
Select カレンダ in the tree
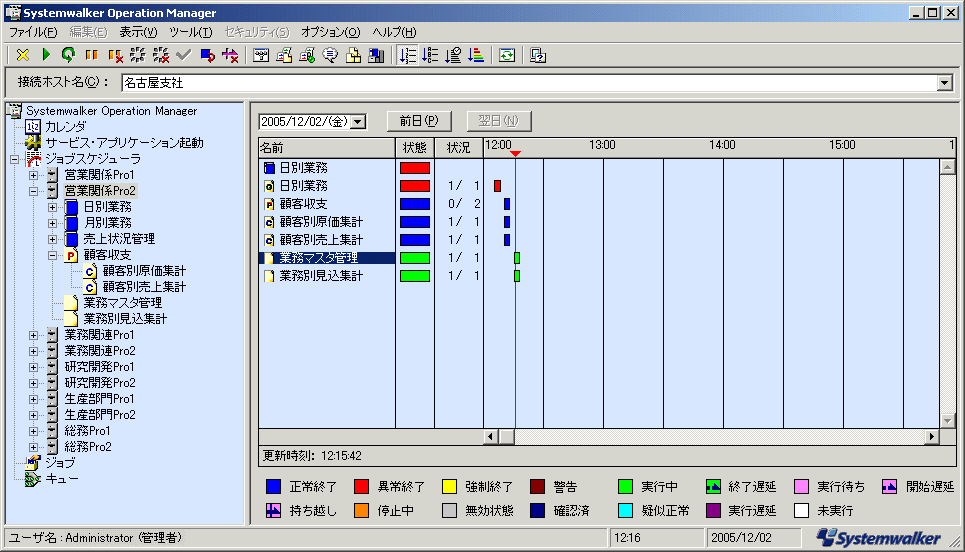point(65,127)
